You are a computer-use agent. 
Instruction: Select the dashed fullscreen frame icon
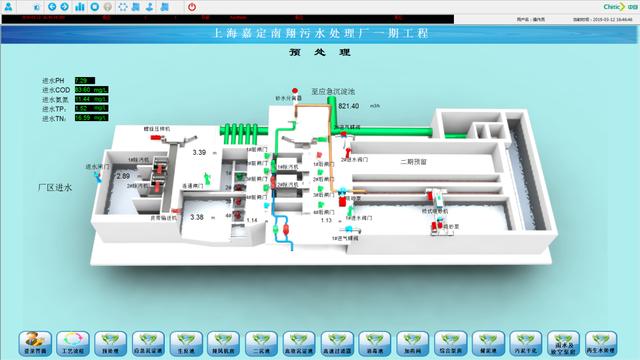(x=122, y=7)
